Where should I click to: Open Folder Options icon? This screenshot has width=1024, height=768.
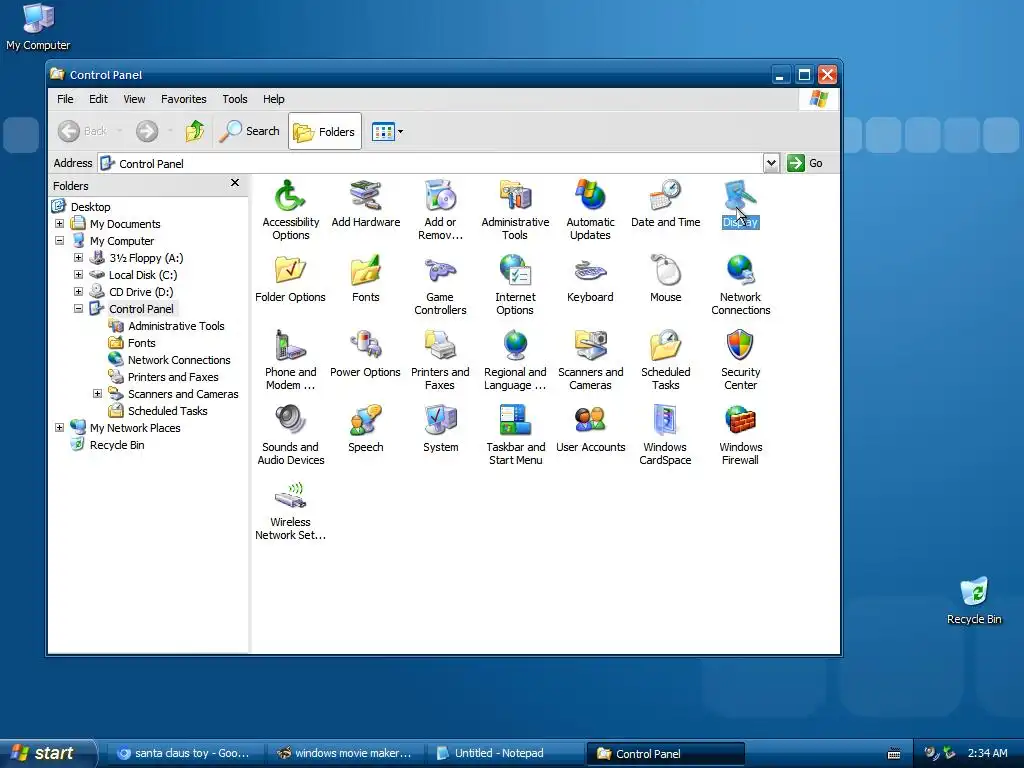tap(291, 279)
